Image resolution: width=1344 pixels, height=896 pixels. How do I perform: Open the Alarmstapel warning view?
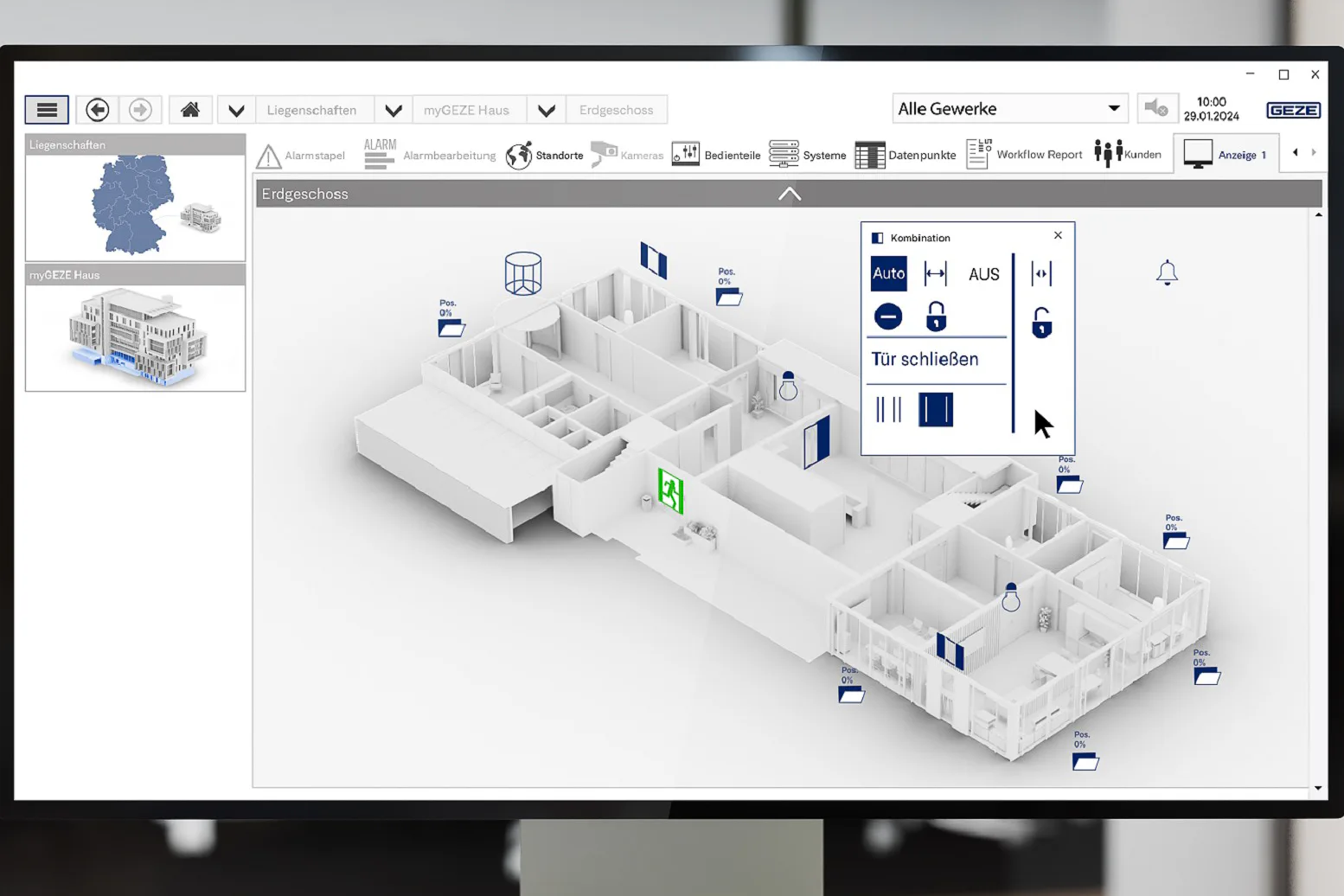point(301,156)
